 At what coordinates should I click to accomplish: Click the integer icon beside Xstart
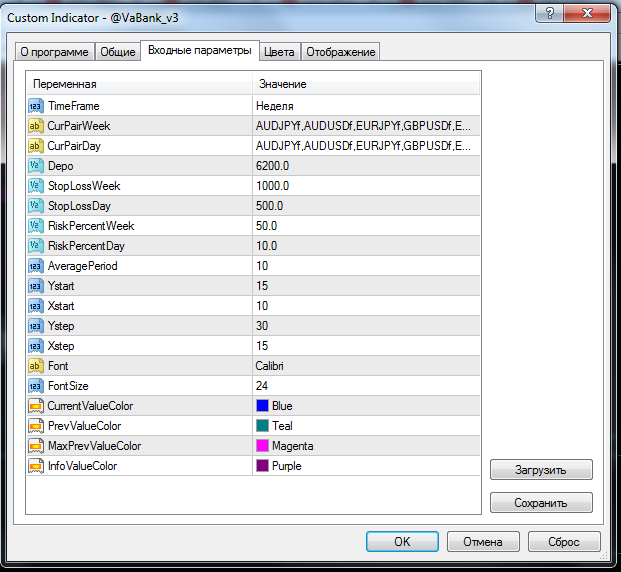[x=36, y=306]
